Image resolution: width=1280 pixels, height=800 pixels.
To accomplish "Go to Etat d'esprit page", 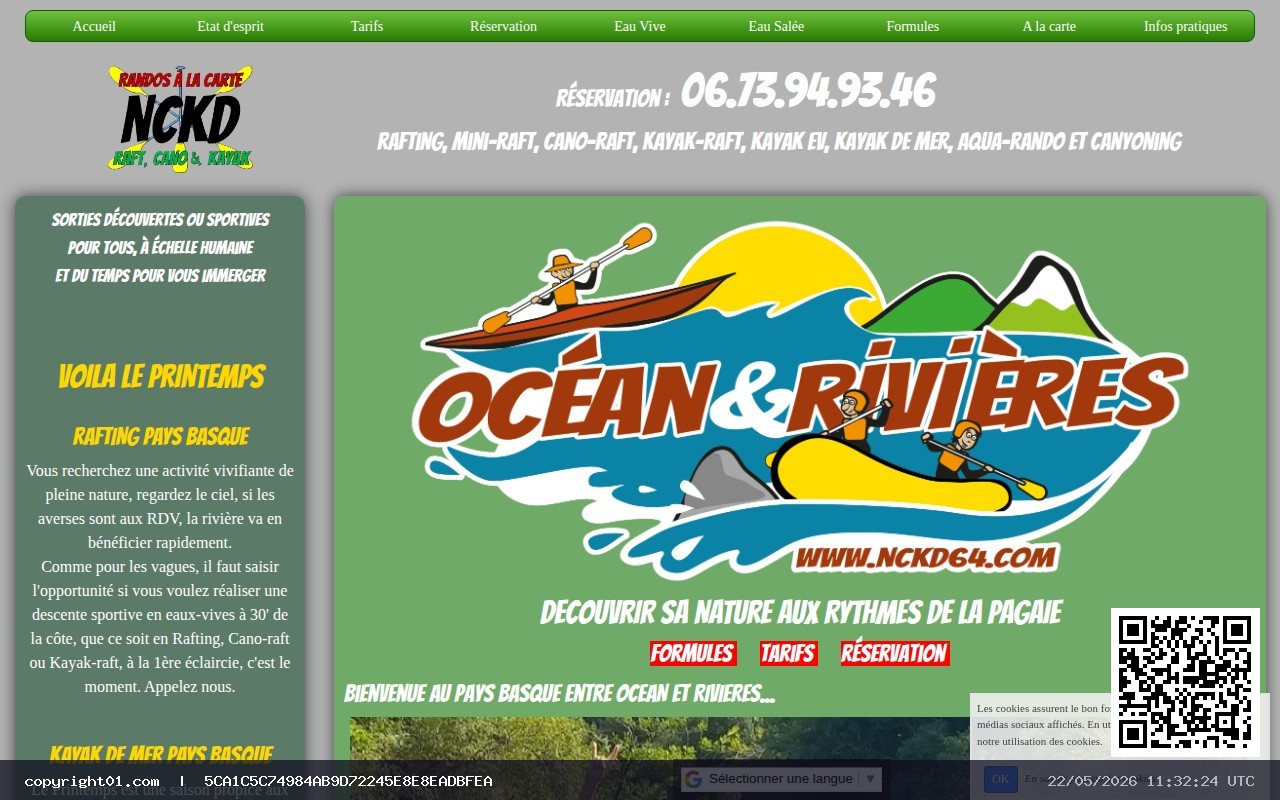I will (231, 27).
